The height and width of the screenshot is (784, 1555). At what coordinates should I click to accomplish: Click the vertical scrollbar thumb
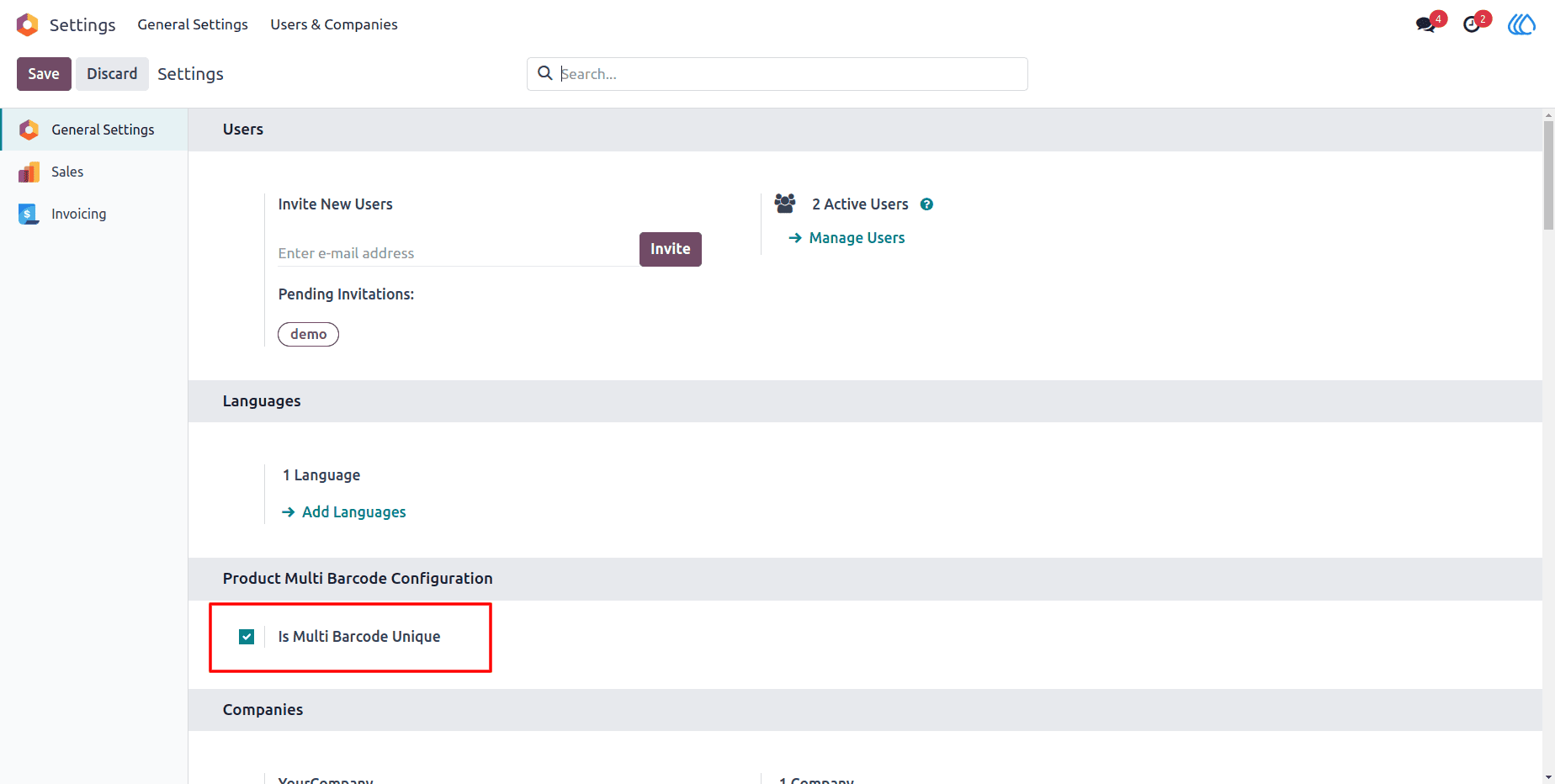point(1548,175)
